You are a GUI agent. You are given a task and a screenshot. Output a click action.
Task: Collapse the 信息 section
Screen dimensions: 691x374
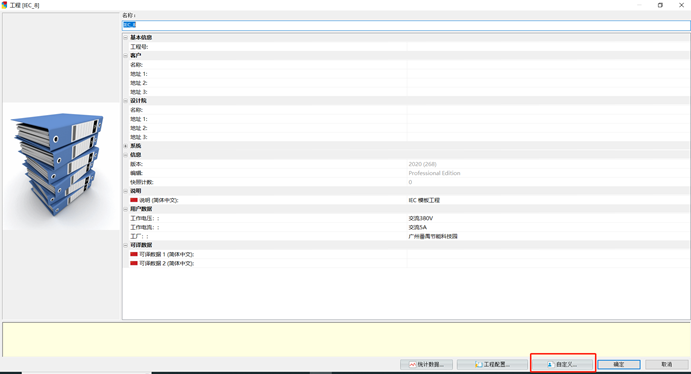click(126, 155)
